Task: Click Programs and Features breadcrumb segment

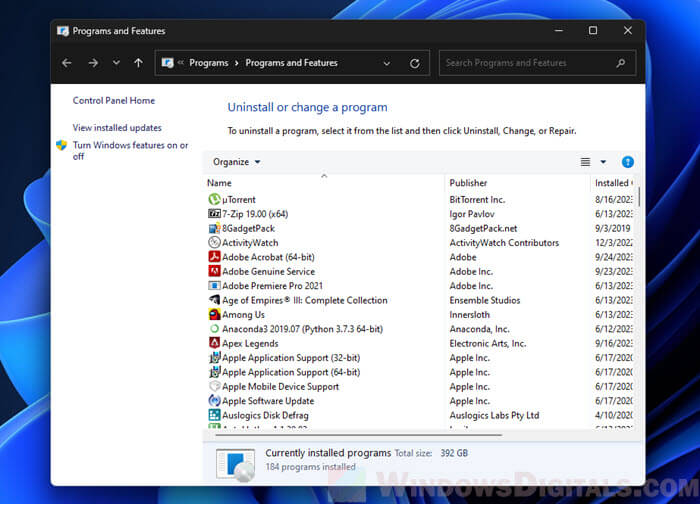Action: click(x=291, y=63)
